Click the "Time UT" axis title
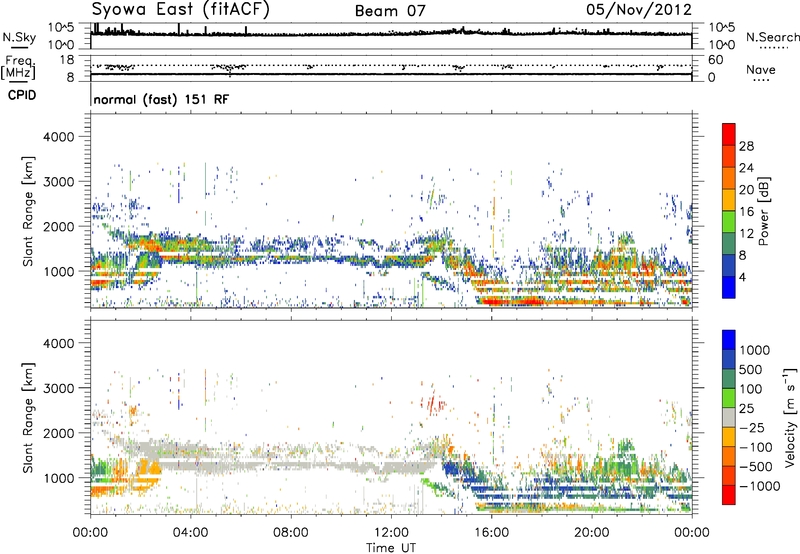800x554 pixels. pos(391,548)
